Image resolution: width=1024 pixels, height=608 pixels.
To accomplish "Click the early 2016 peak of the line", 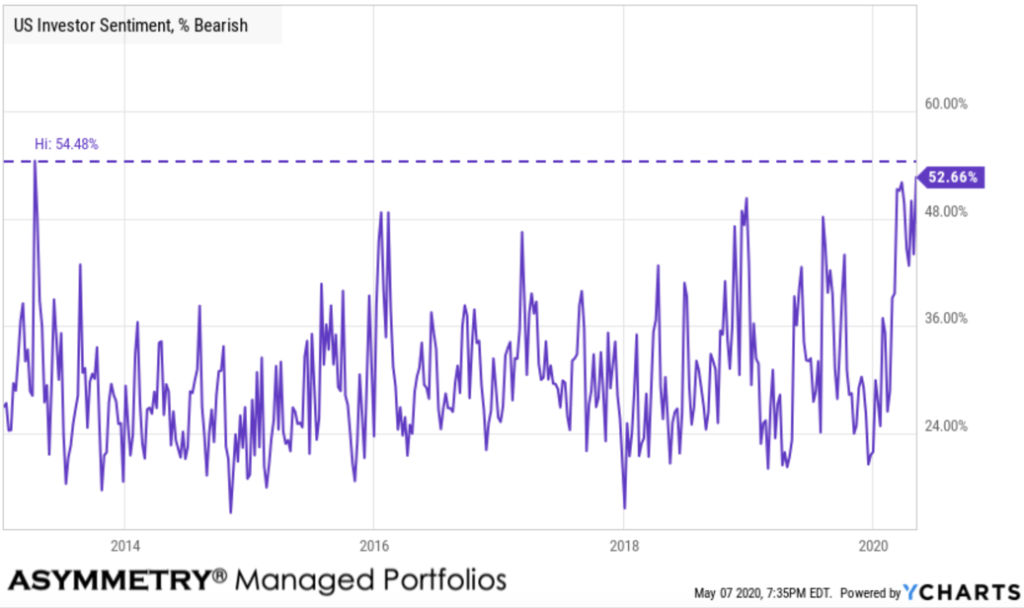I will [381, 213].
